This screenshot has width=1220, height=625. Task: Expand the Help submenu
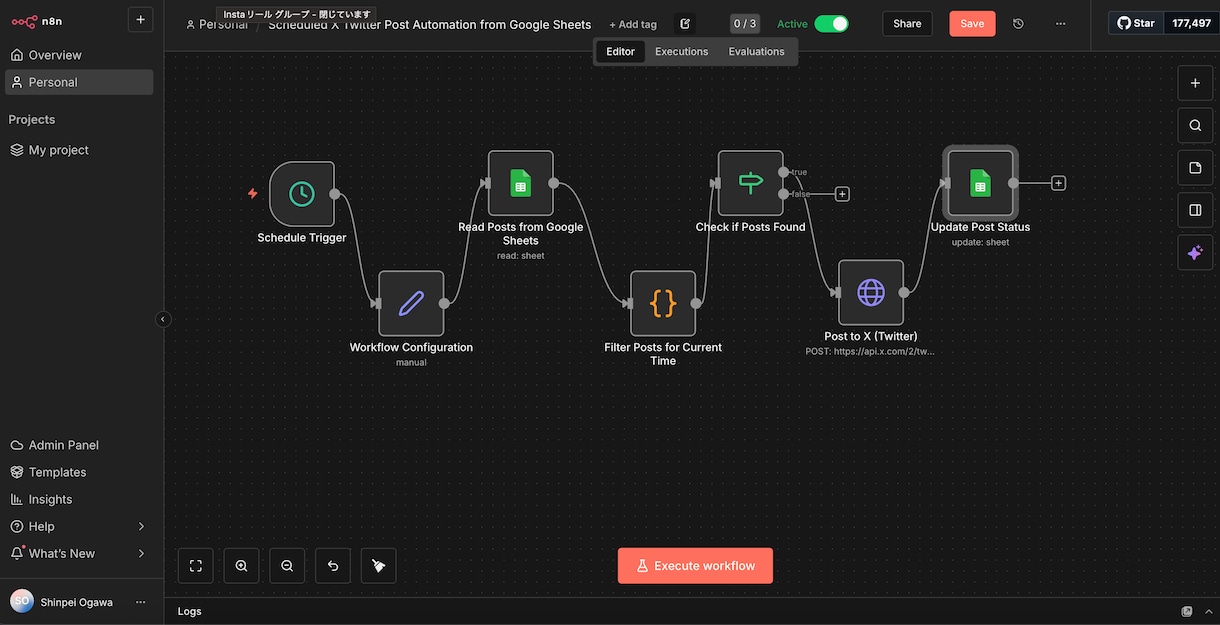tap(141, 526)
